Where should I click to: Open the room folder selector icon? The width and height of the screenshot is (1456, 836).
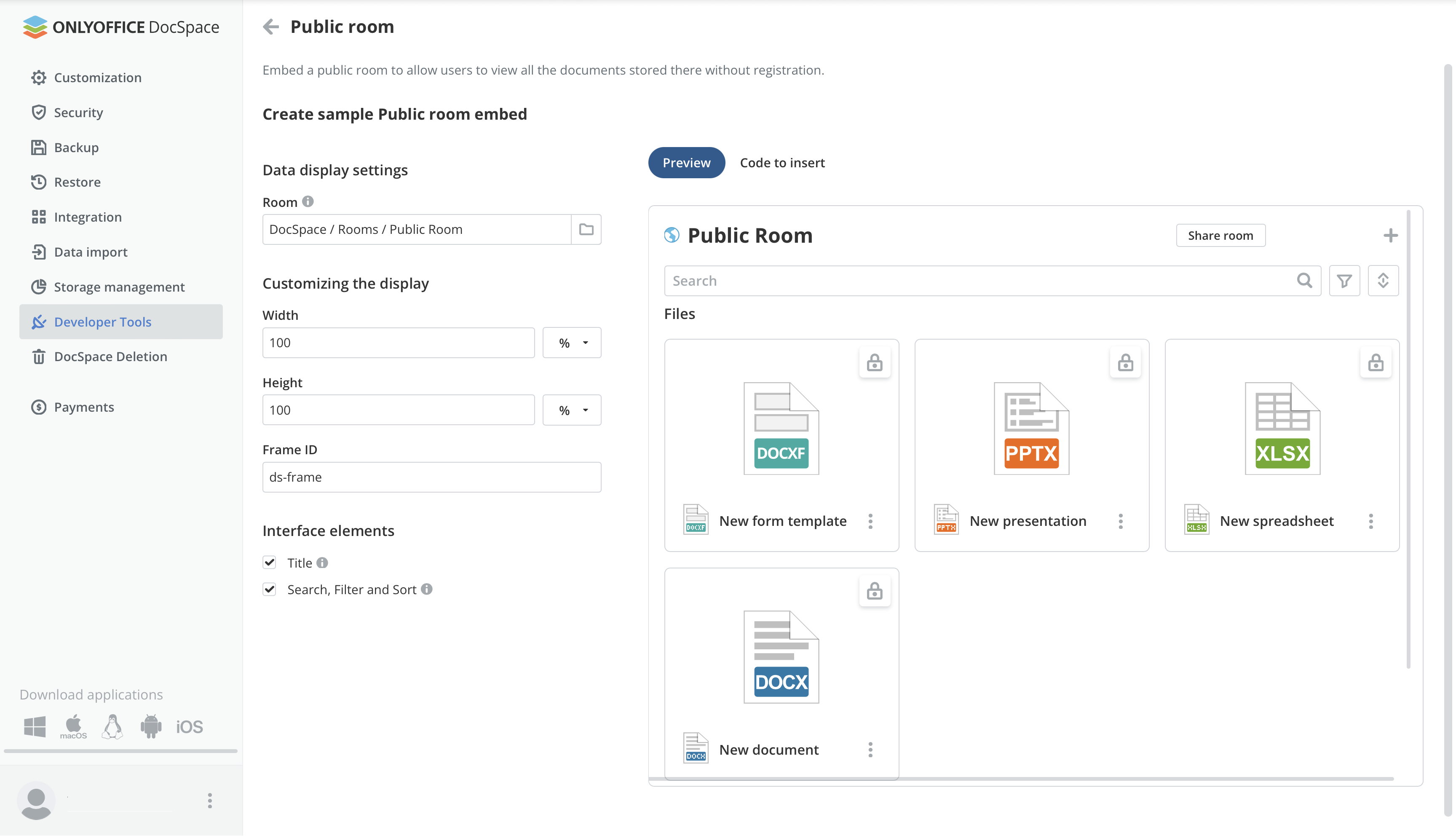586,229
